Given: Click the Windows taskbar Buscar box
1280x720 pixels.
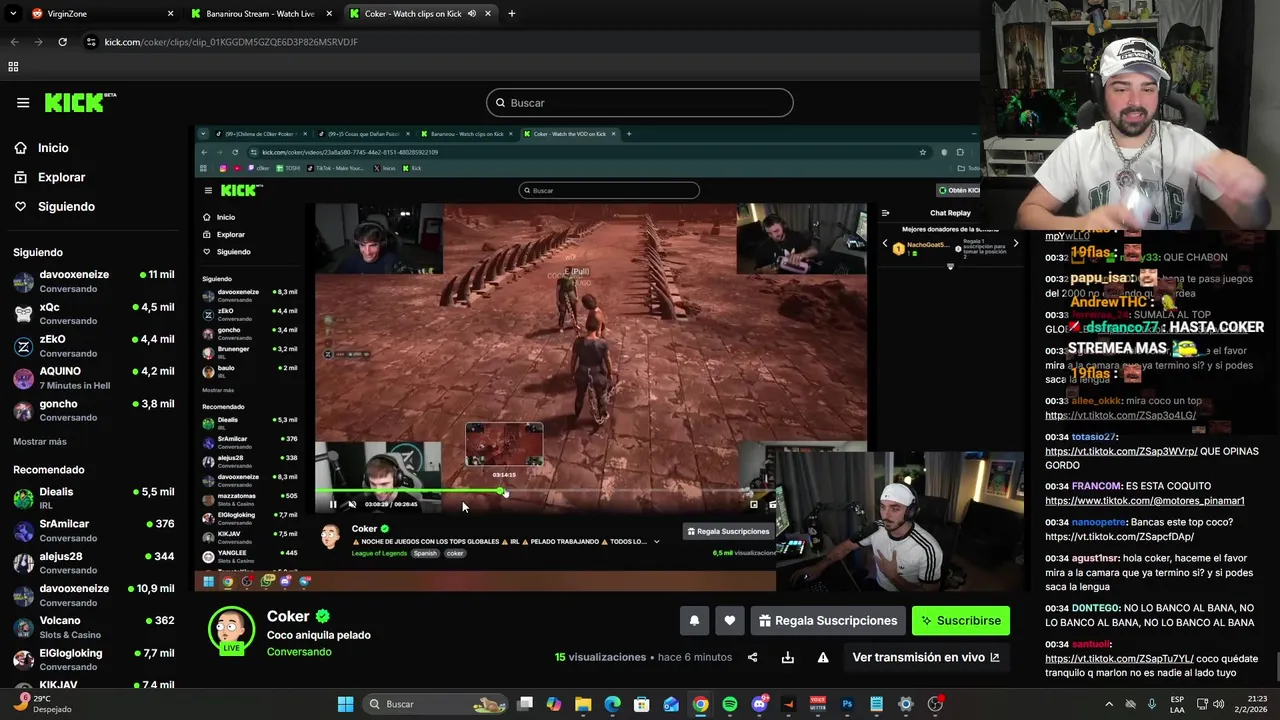Looking at the screenshot, I should point(435,704).
